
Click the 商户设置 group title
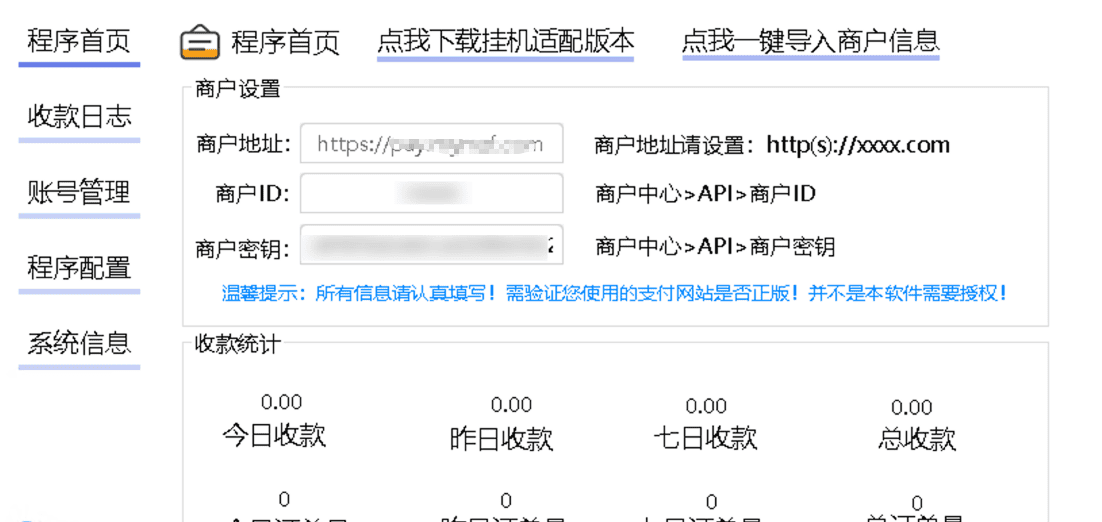click(x=238, y=89)
